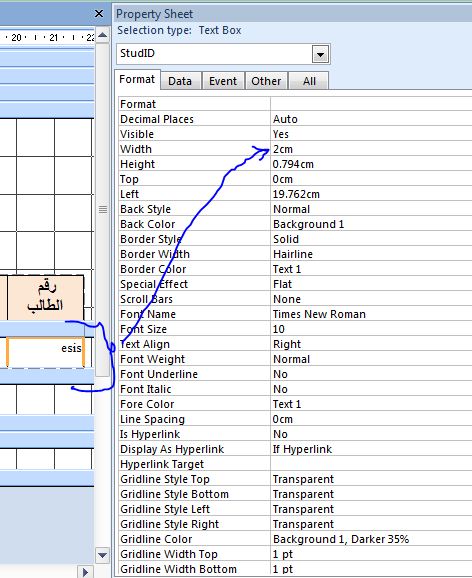
Task: Click the Height value field
Action: click(x=371, y=164)
